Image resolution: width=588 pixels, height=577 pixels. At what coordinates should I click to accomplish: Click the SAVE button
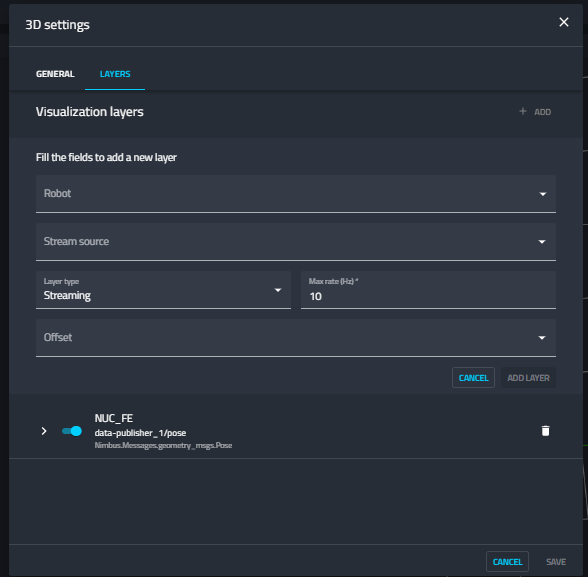[556, 562]
